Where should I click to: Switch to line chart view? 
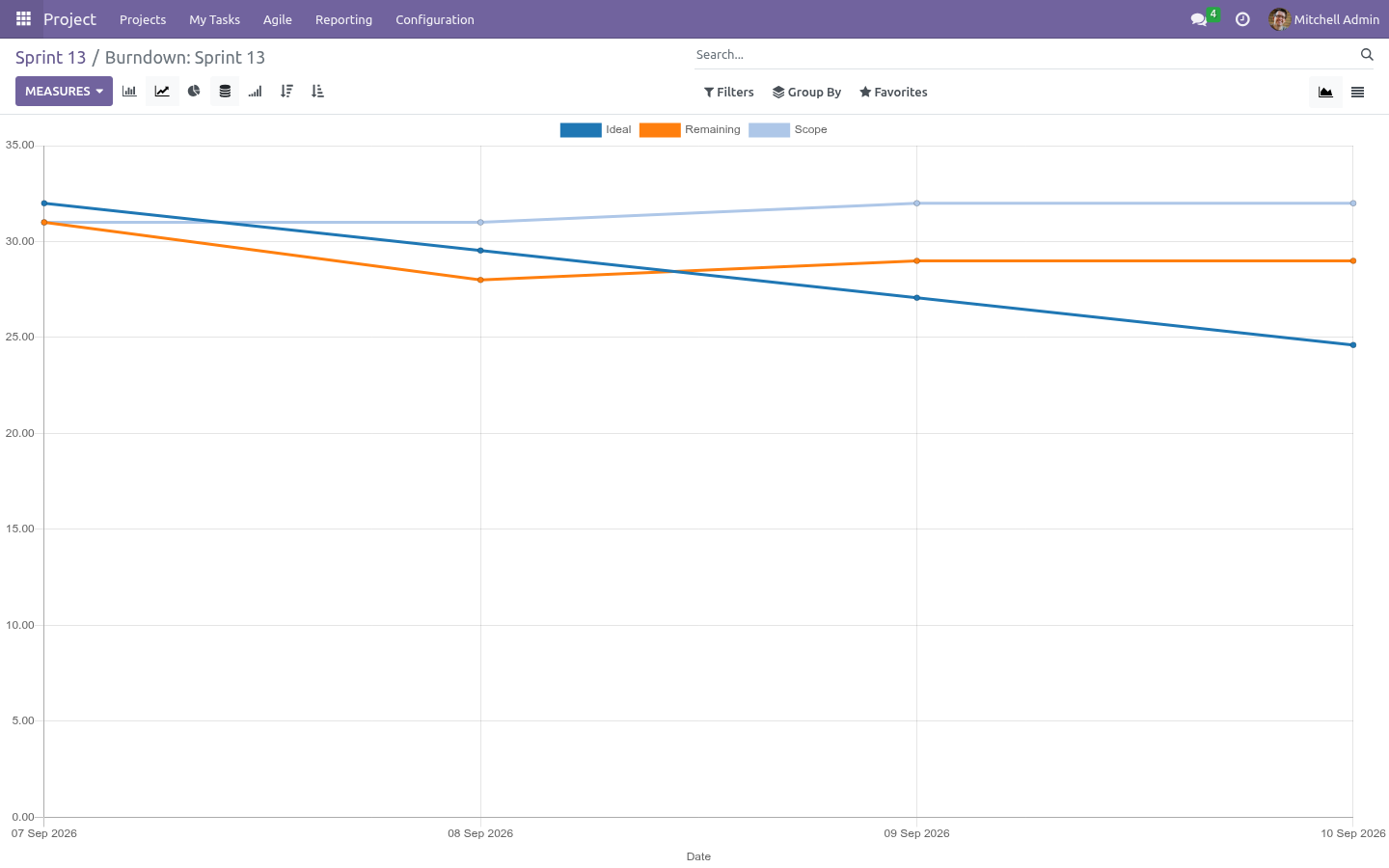tap(162, 92)
